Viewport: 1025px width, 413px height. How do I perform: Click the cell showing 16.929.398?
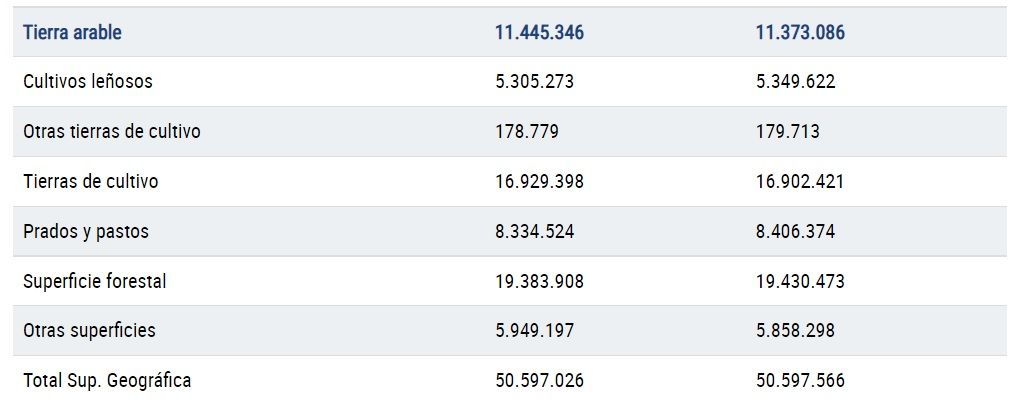pos(539,182)
